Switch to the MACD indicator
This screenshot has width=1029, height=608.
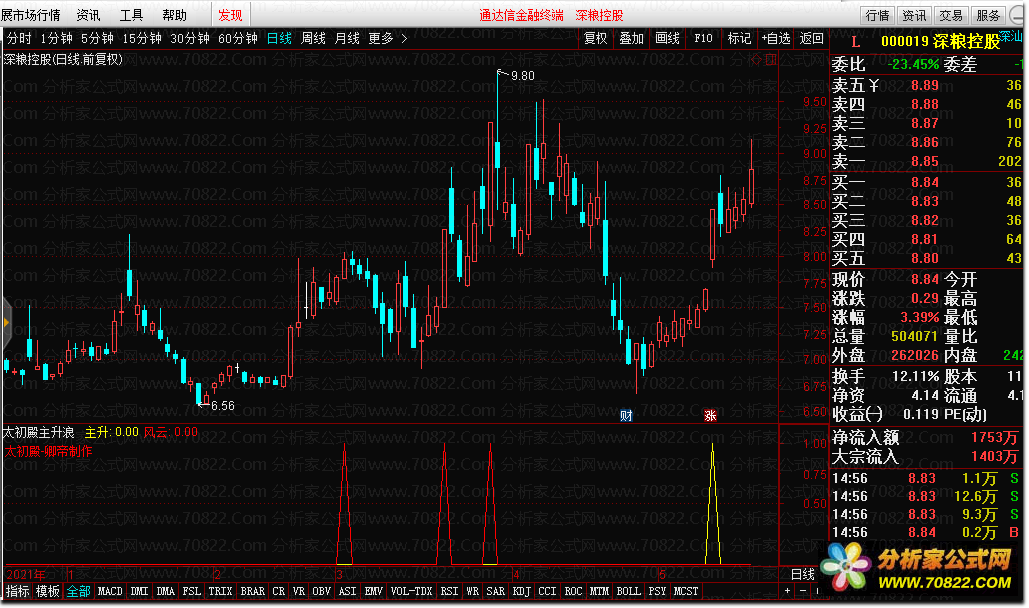pos(110,591)
